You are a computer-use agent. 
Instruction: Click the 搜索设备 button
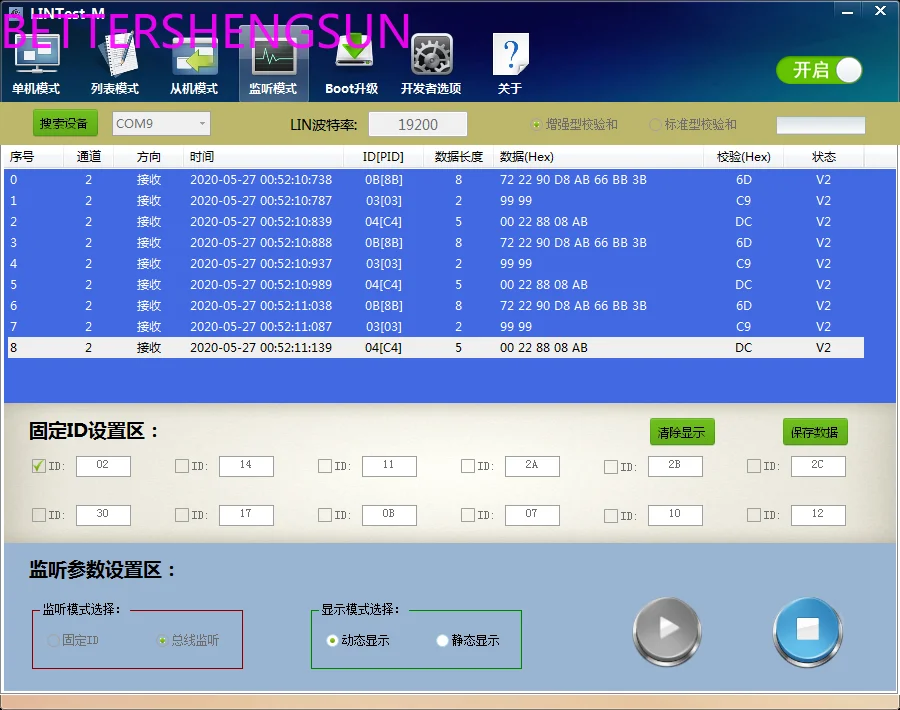point(65,123)
